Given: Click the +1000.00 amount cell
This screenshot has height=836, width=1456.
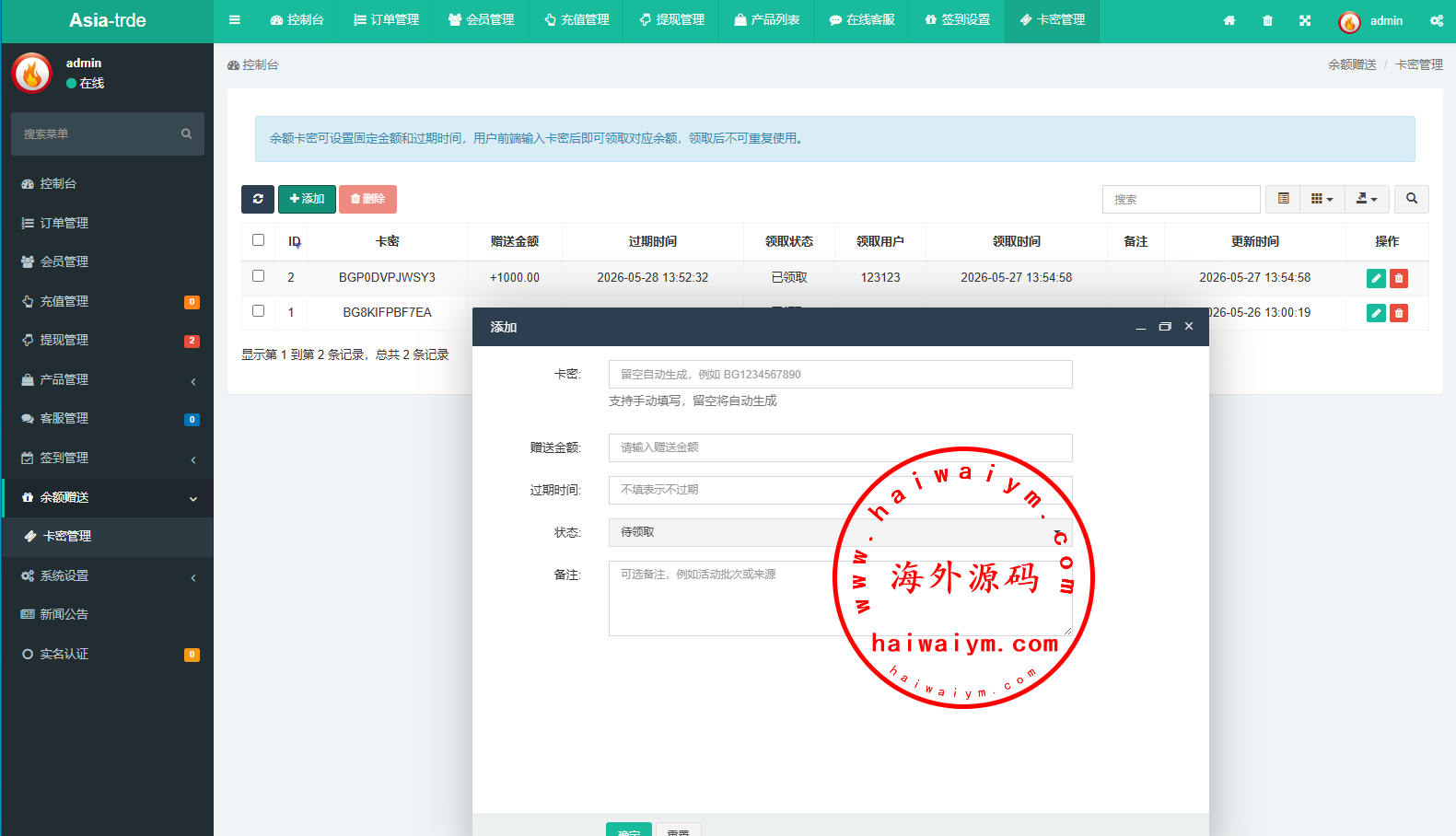Looking at the screenshot, I should coord(515,277).
